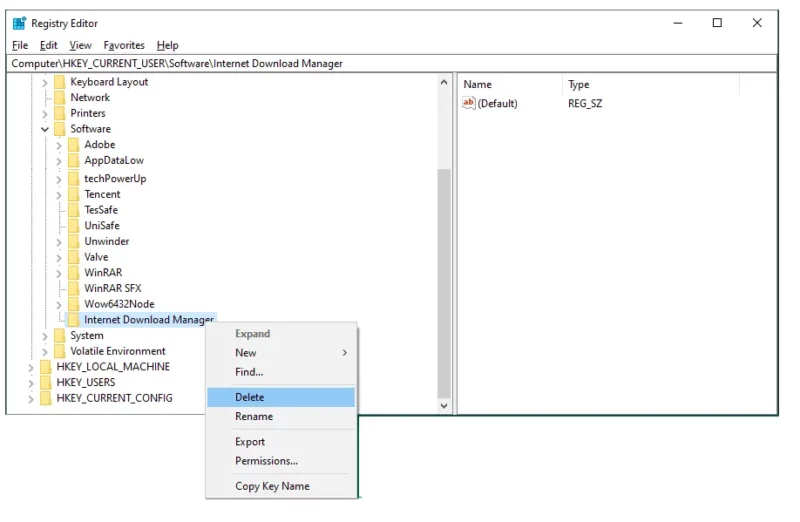
Task: Click the Printers folder icon
Action: click(60, 113)
